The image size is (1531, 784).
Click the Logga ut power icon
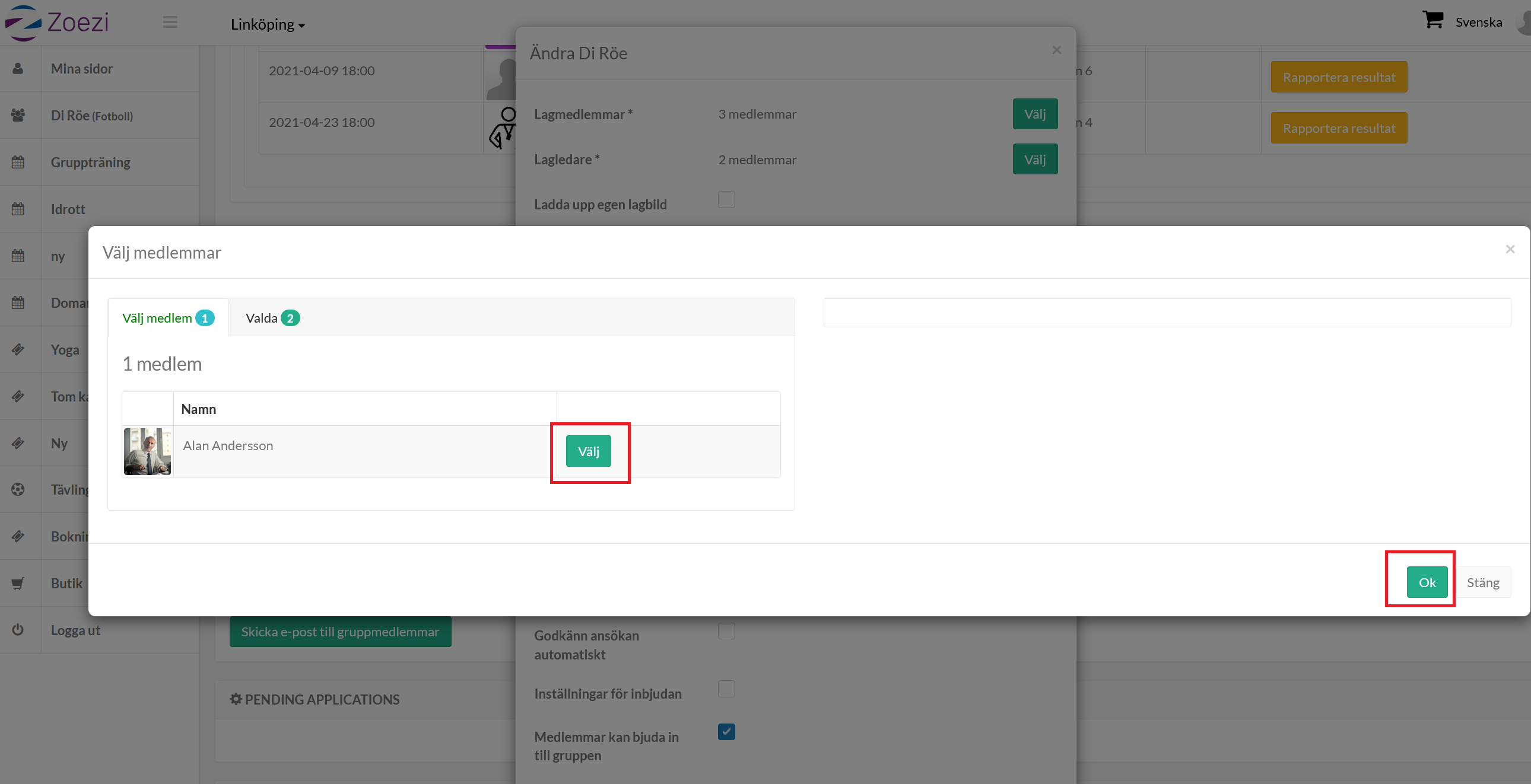(18, 630)
